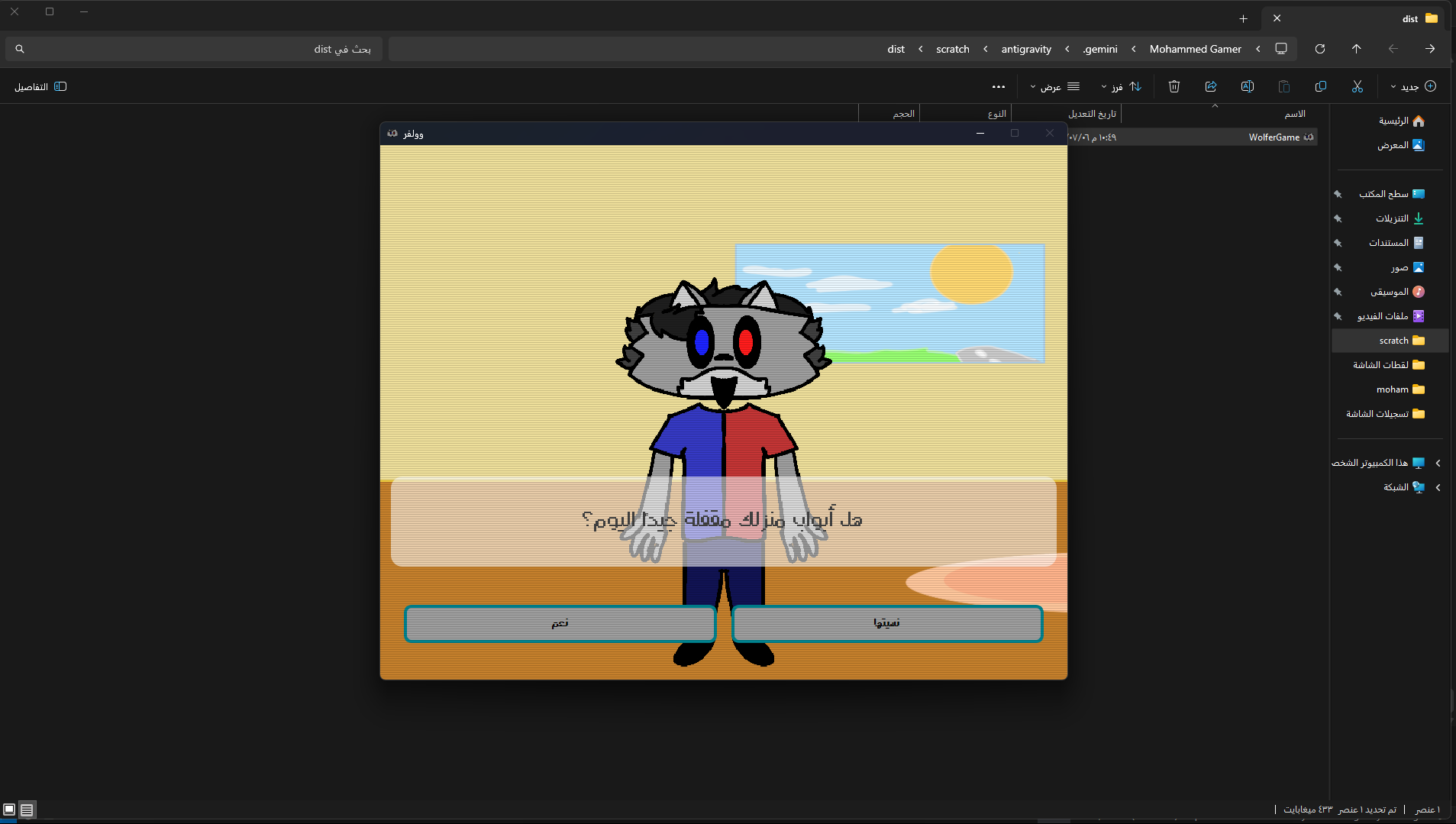Click chevron after .gemini in breadcrumb
Viewport: 1456px width, 824px height.
[x=1067, y=49]
